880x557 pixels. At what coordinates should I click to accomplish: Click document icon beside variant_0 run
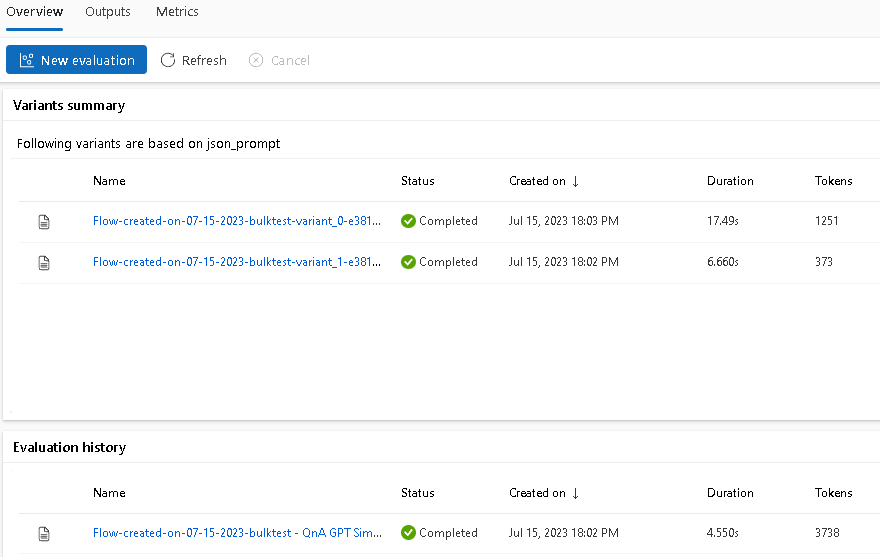[44, 221]
